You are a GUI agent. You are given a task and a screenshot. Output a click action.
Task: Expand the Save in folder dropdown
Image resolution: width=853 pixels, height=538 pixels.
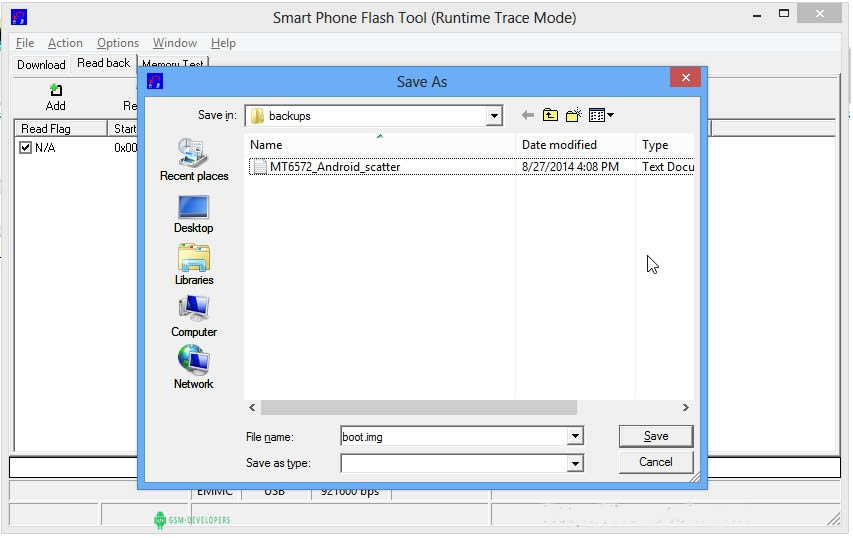493,116
